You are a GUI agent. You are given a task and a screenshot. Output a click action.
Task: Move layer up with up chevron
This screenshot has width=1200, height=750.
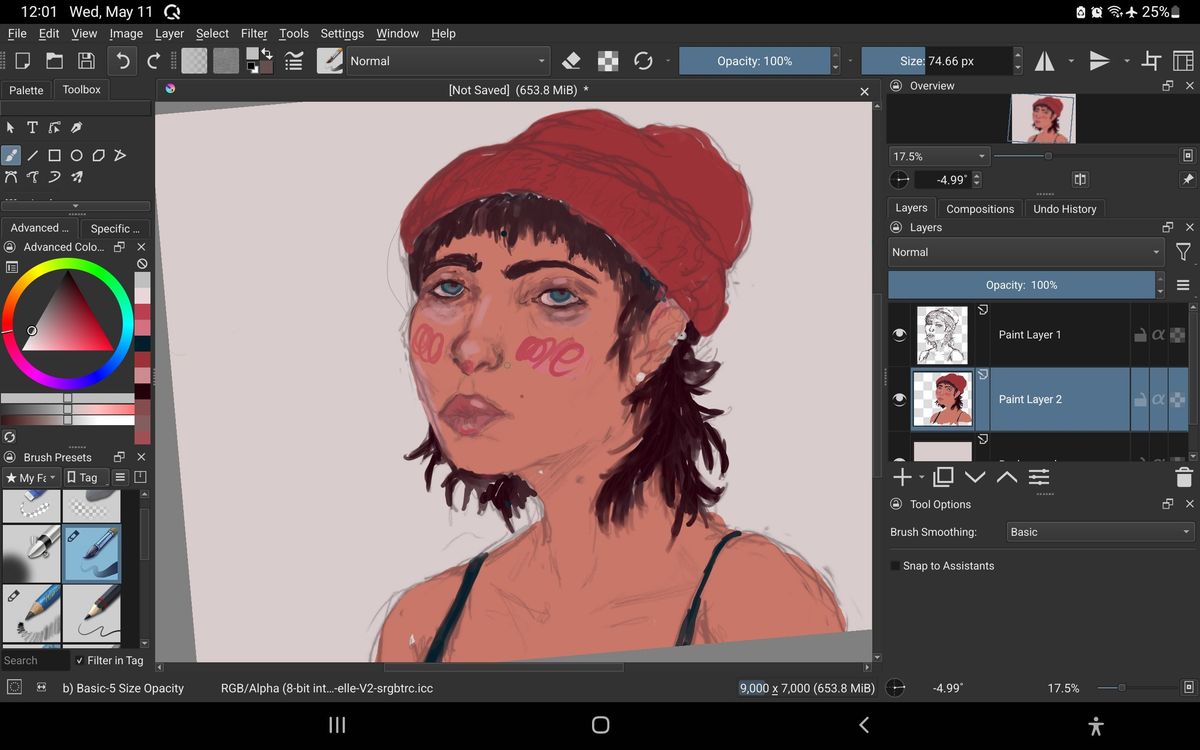tap(1007, 477)
